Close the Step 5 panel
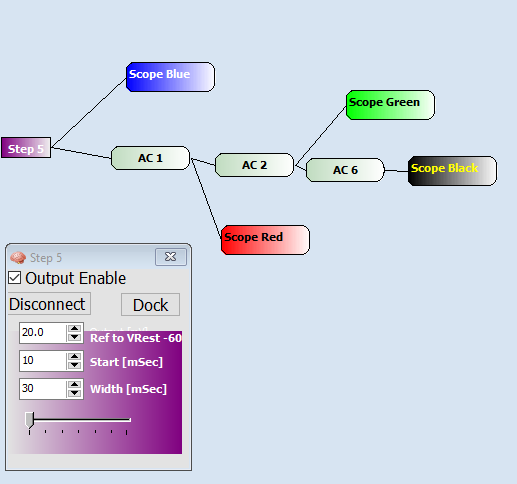This screenshot has height=484, width=517. (171, 257)
